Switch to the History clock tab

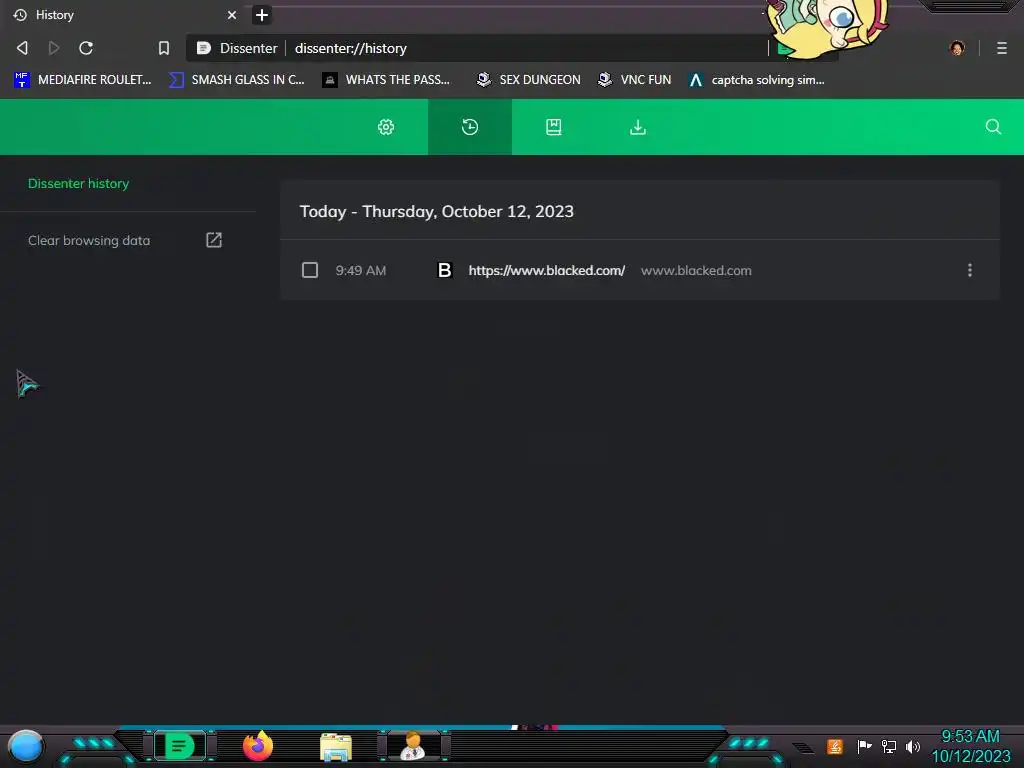(470, 127)
